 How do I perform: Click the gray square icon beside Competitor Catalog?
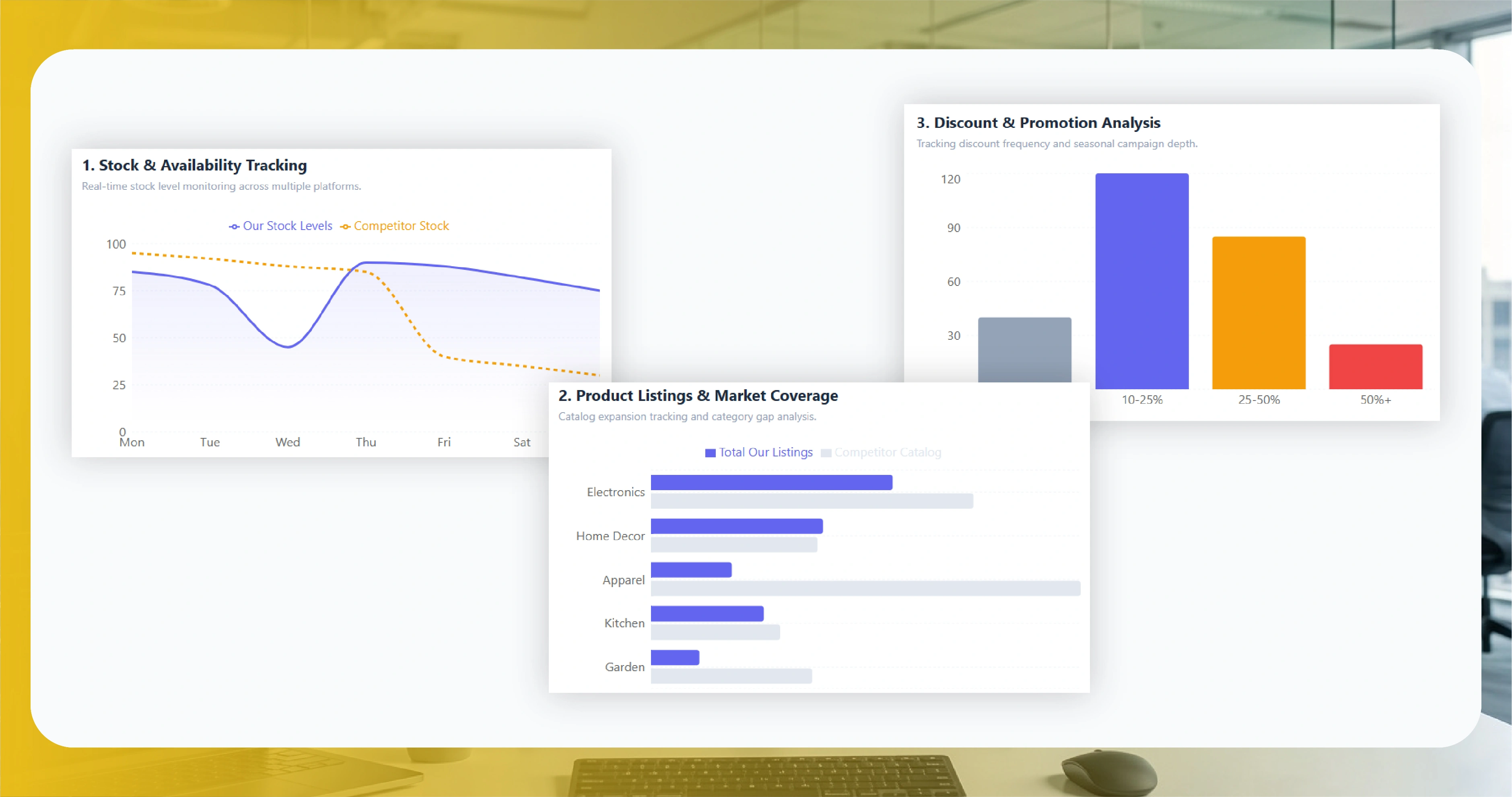827,452
